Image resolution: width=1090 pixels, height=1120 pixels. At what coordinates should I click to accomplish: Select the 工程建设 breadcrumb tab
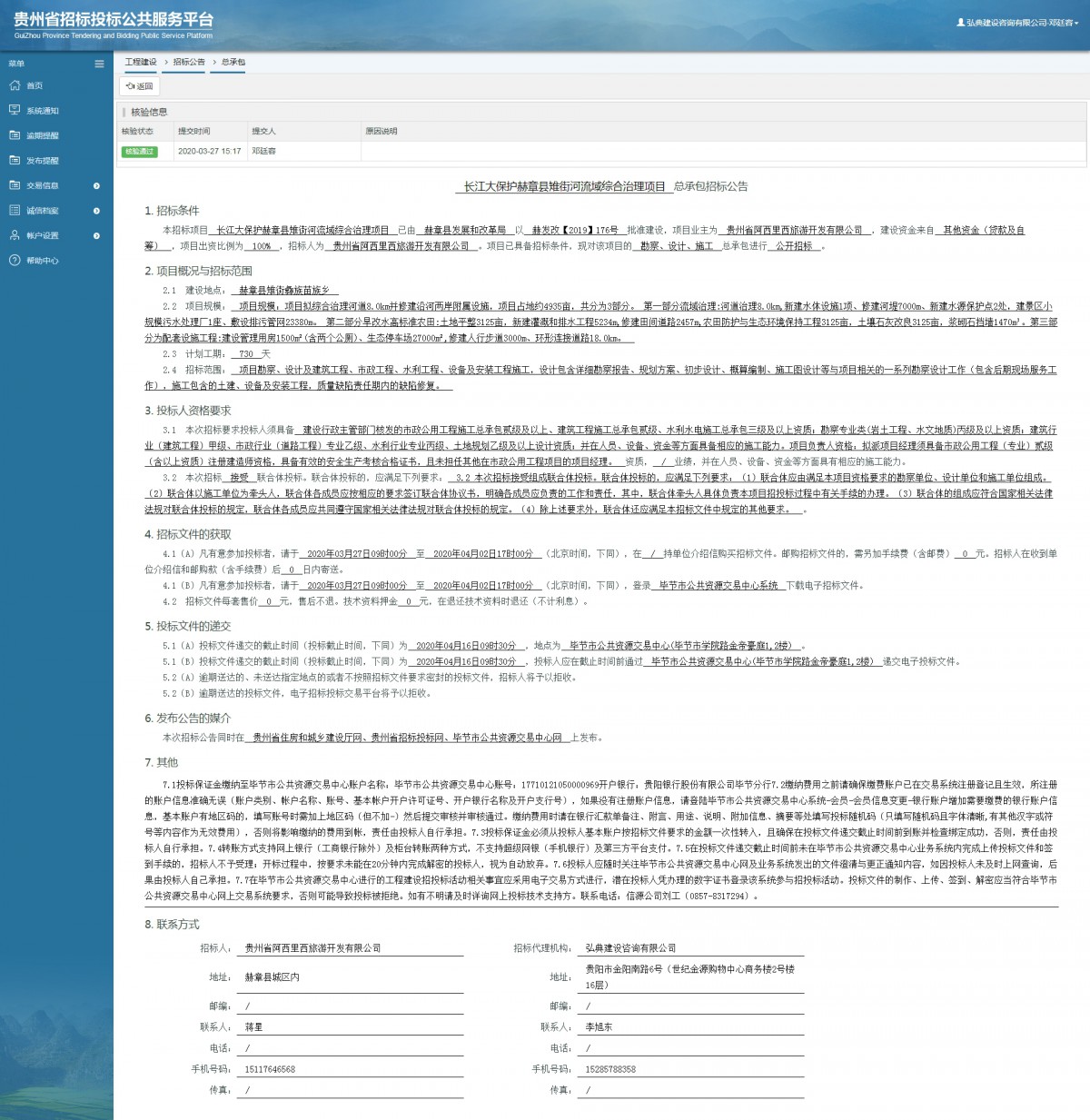click(141, 62)
